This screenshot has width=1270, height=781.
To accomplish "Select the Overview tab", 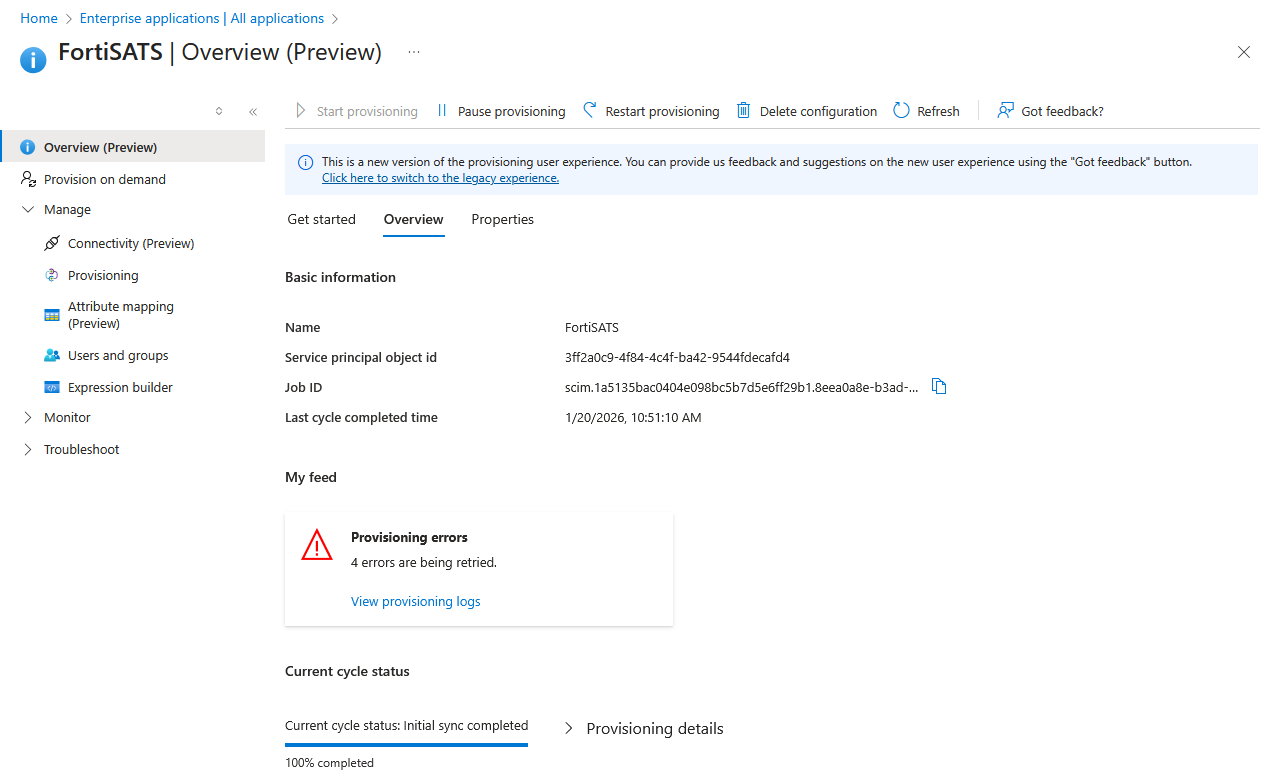I will [414, 219].
